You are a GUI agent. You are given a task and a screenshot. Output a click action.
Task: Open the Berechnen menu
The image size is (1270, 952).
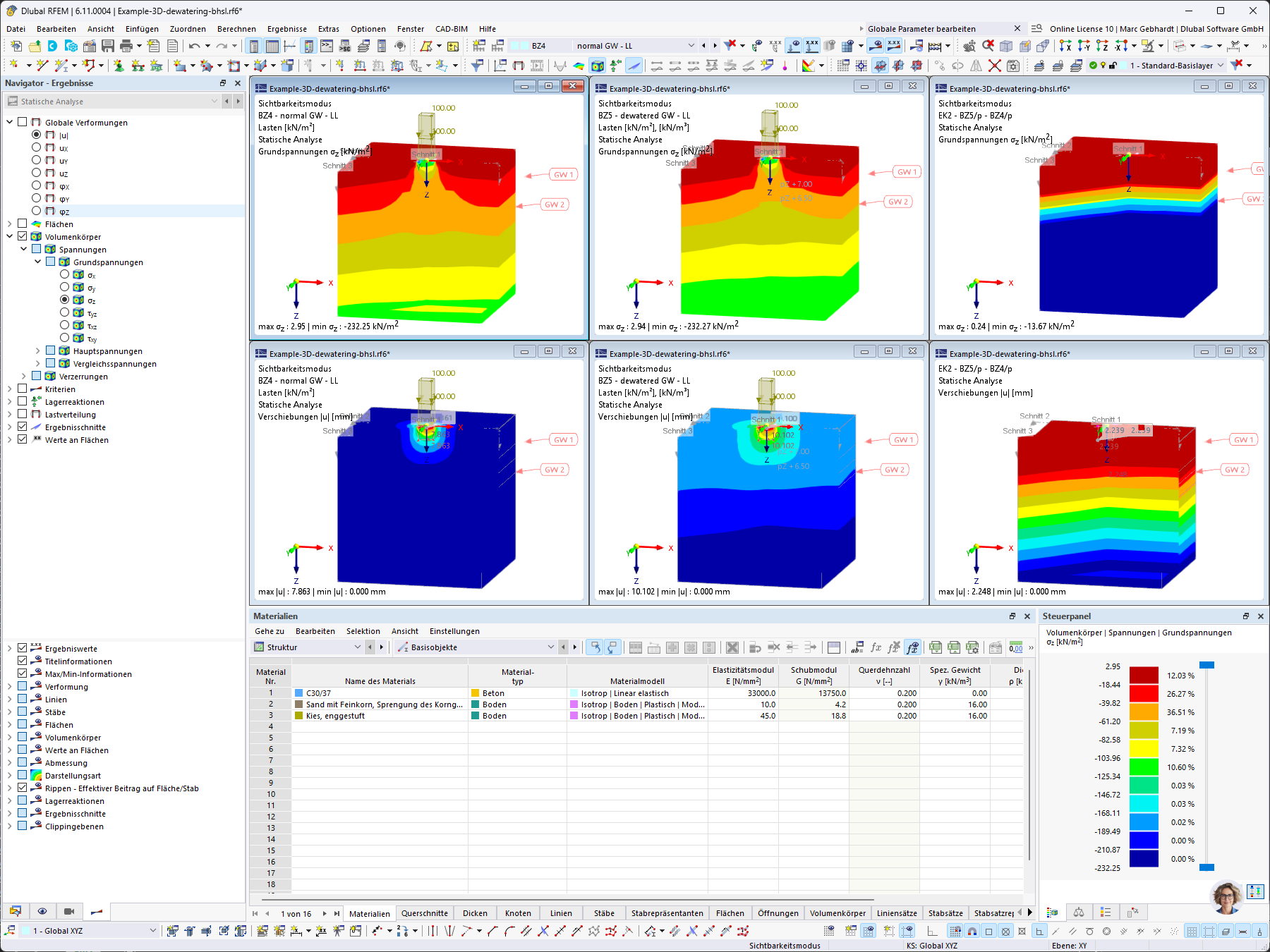click(x=236, y=29)
